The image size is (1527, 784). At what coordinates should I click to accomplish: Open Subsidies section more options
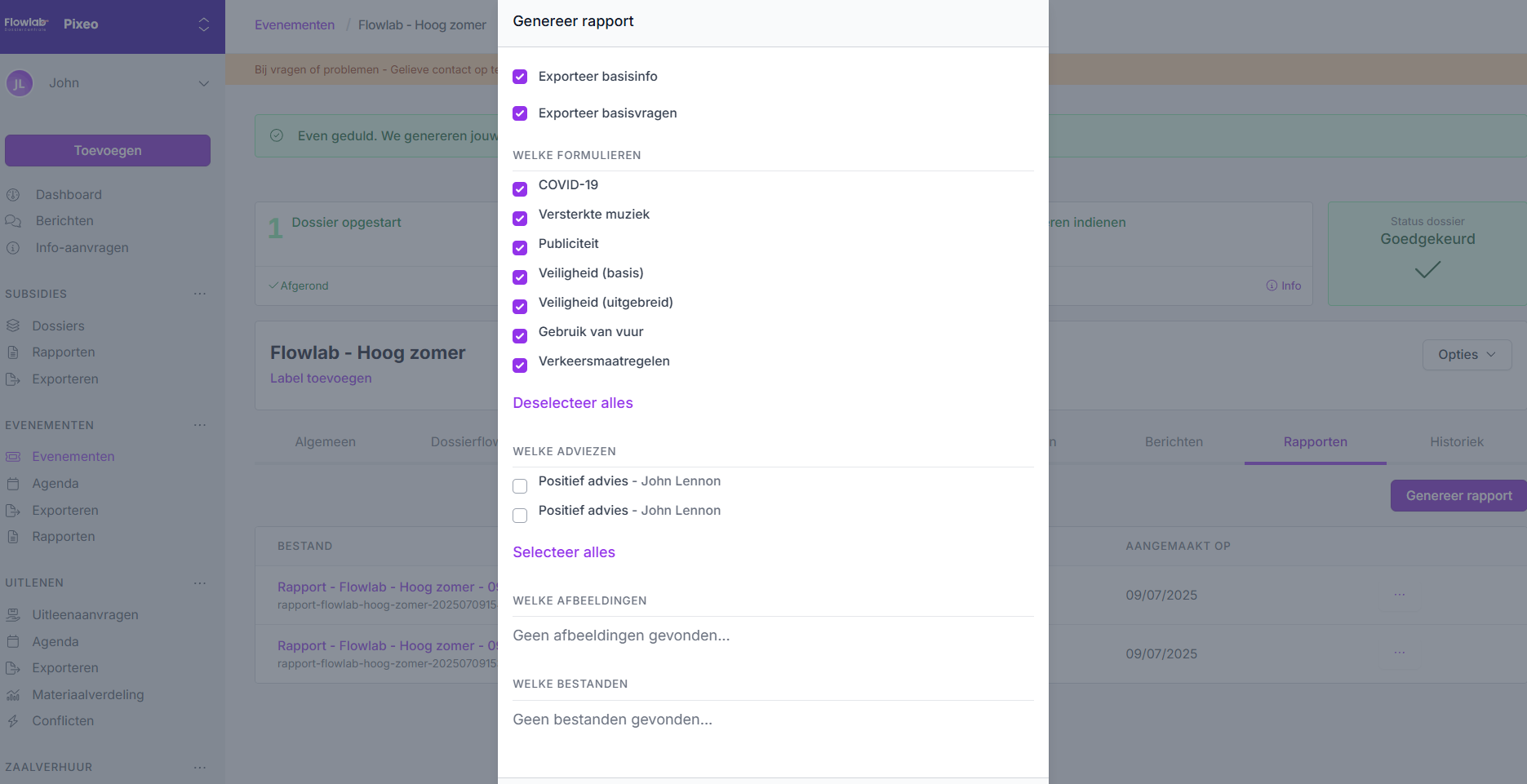tap(200, 294)
